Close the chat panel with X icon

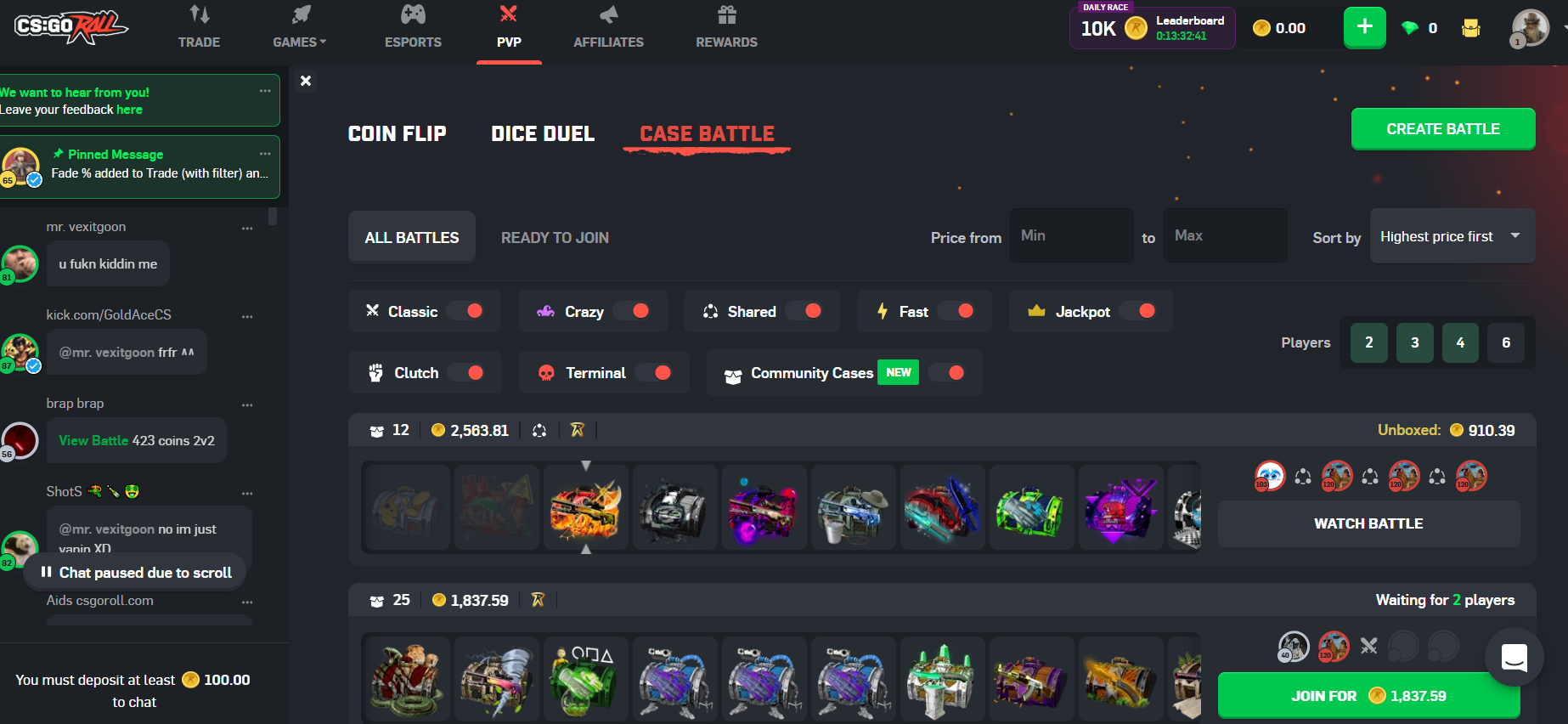(306, 81)
